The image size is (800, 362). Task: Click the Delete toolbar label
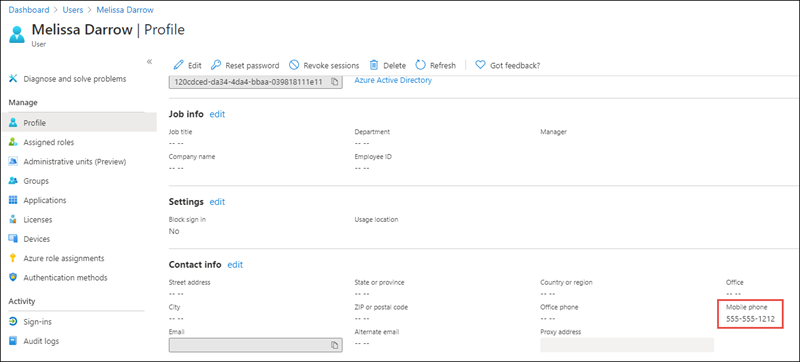pyautogui.click(x=394, y=66)
